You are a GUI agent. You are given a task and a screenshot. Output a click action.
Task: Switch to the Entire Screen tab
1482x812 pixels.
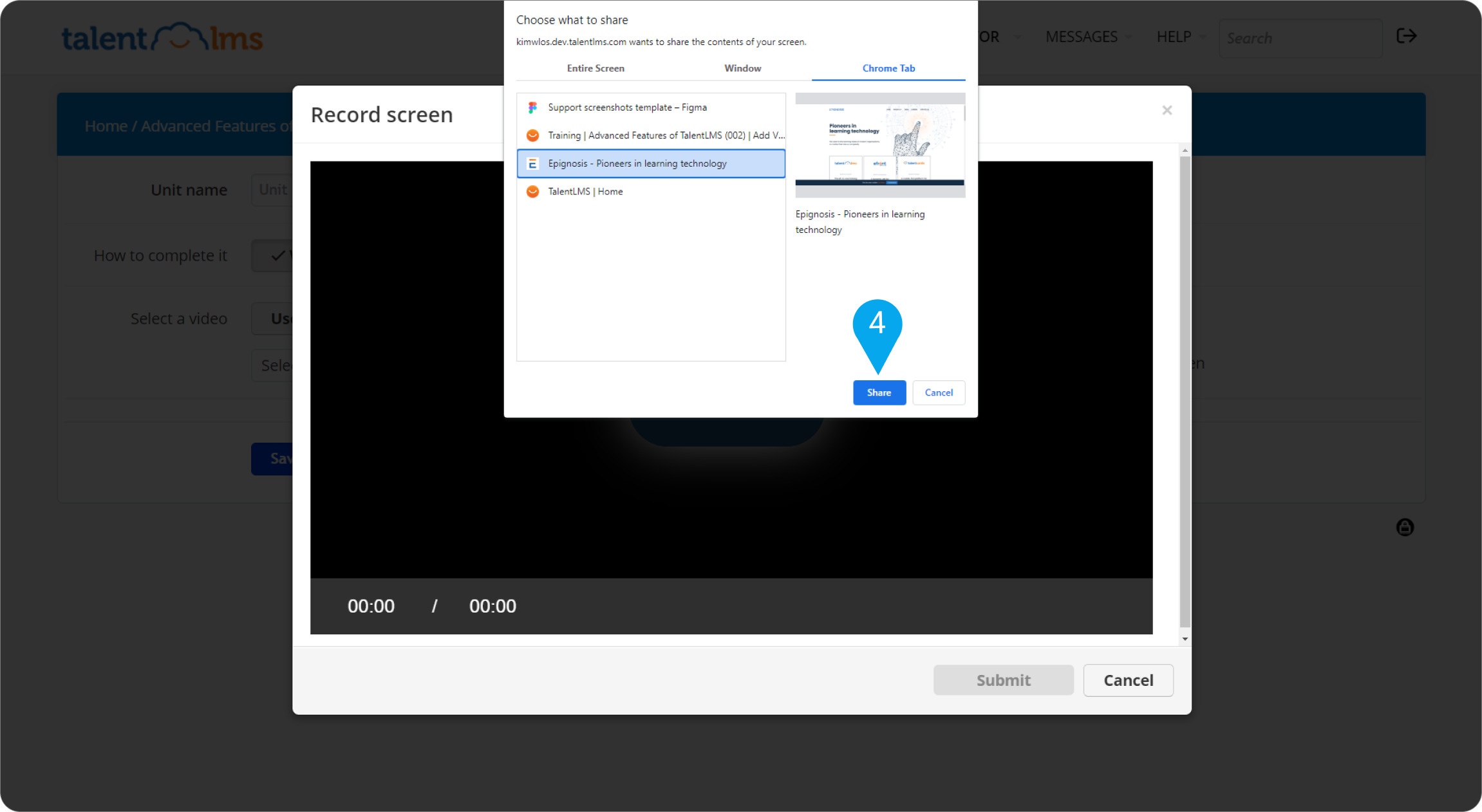[596, 68]
